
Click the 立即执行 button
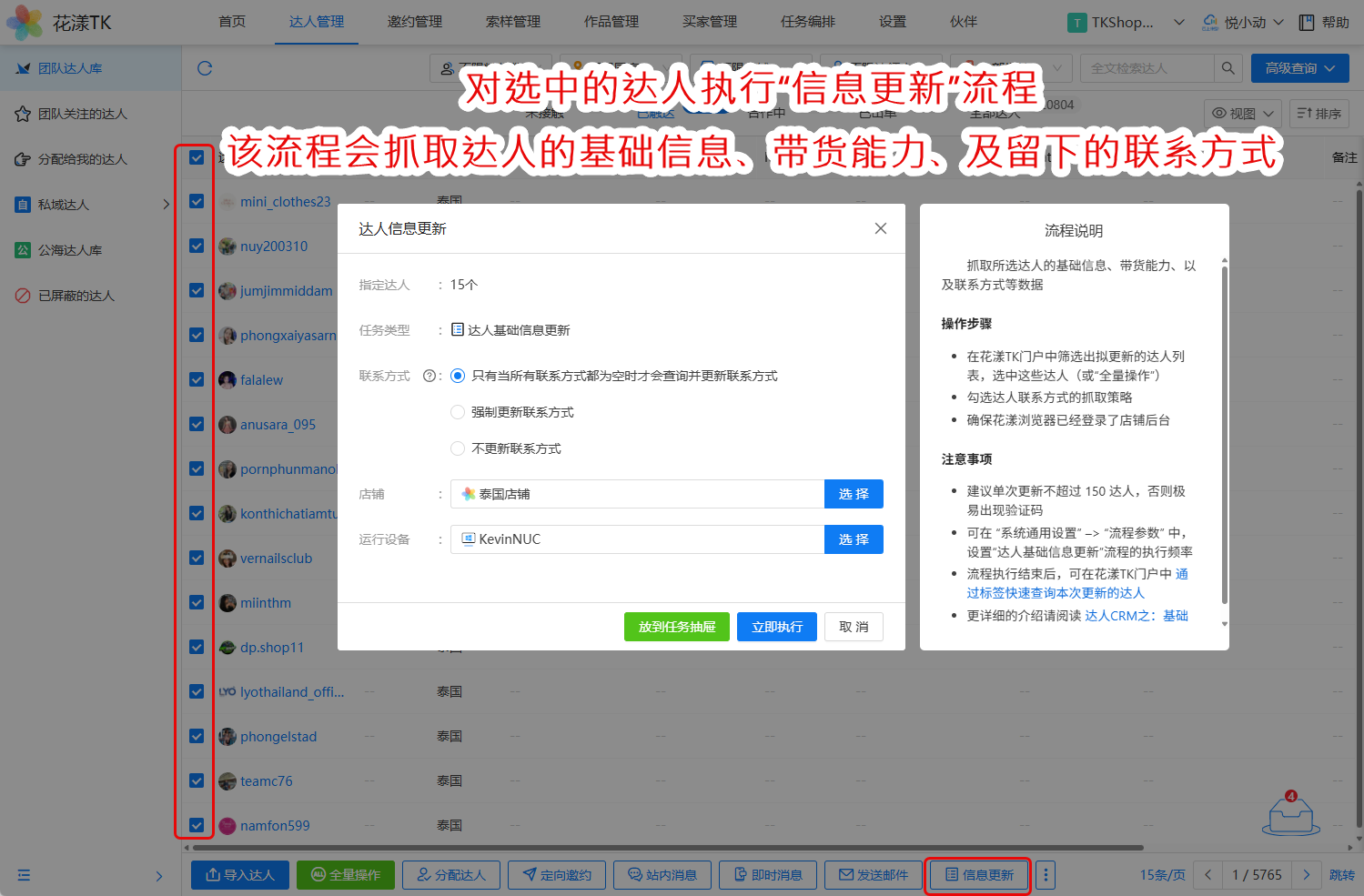pos(776,627)
